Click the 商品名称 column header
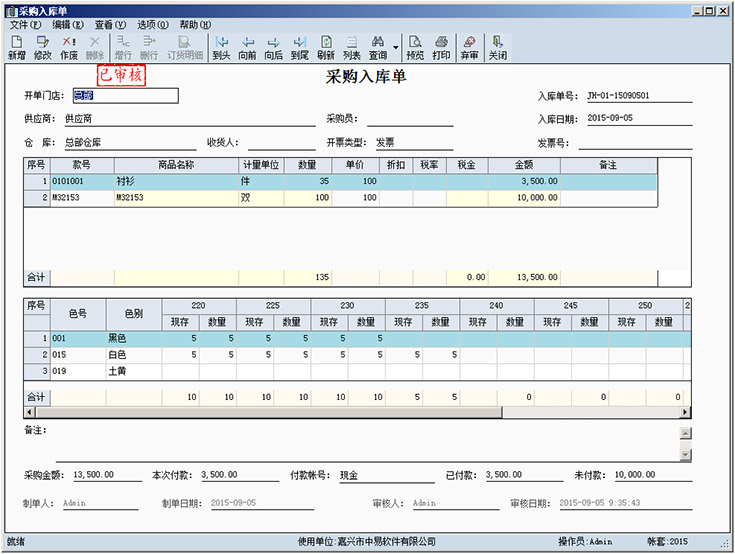The image size is (735, 554). pyautogui.click(x=176, y=165)
